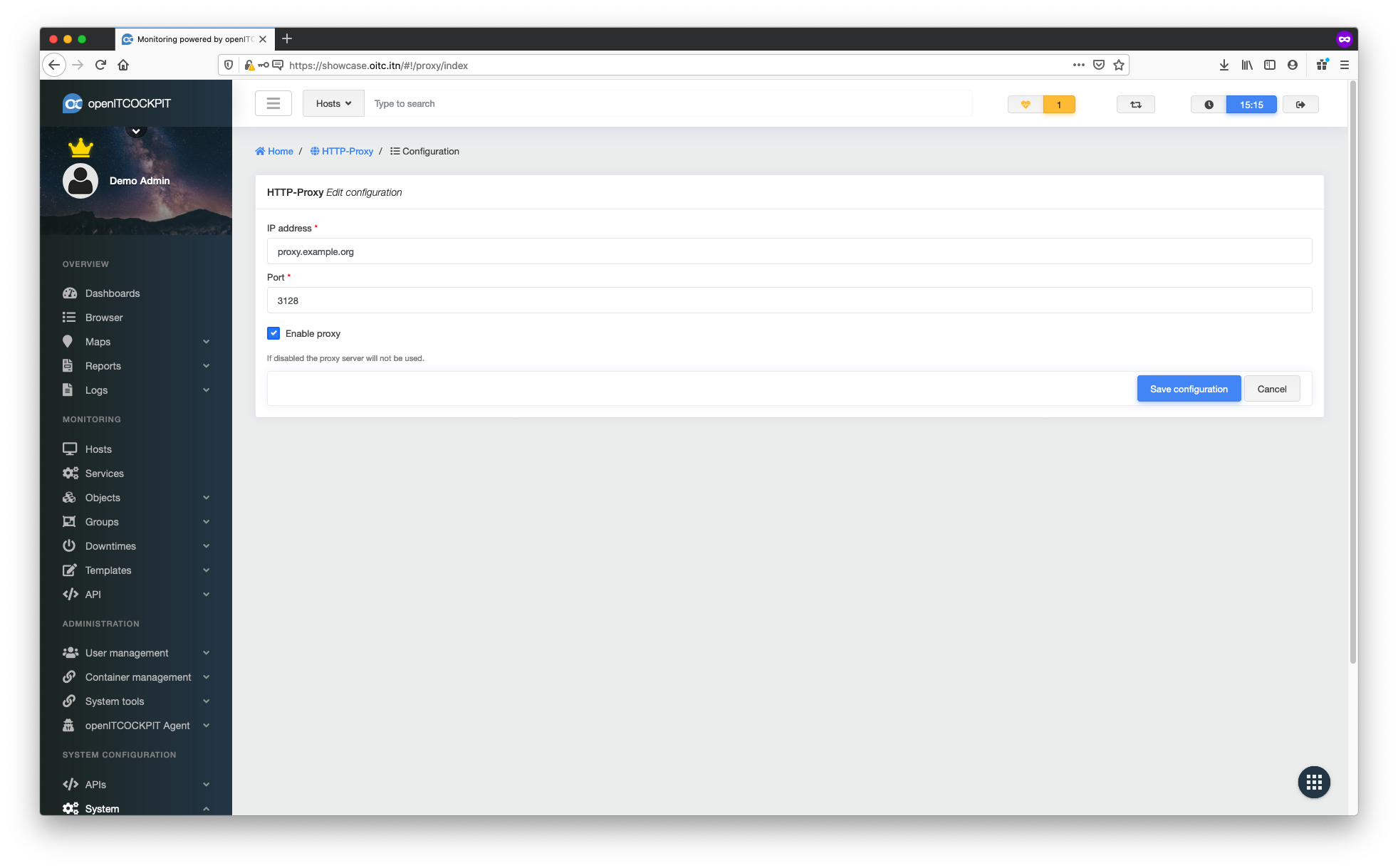Click the Pocket save icon in URL bar
The width and height of the screenshot is (1398, 868).
click(x=1099, y=65)
